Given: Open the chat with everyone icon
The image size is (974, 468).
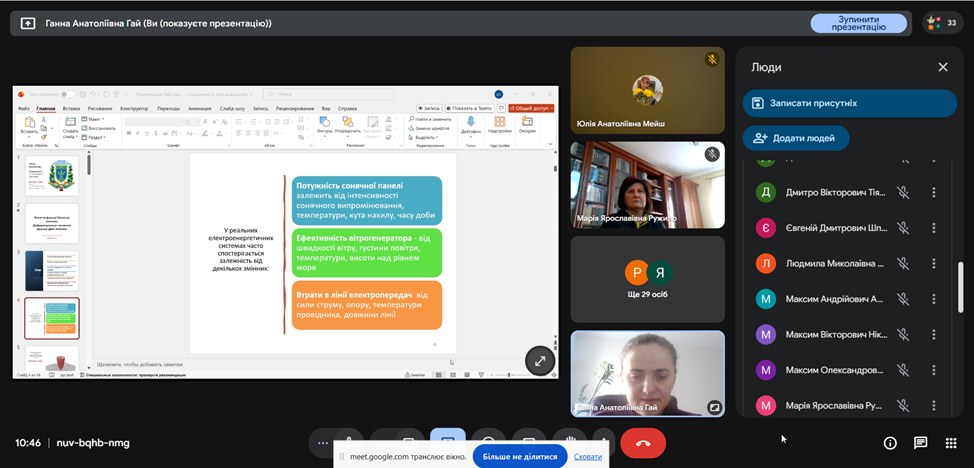Looking at the screenshot, I should tap(921, 443).
